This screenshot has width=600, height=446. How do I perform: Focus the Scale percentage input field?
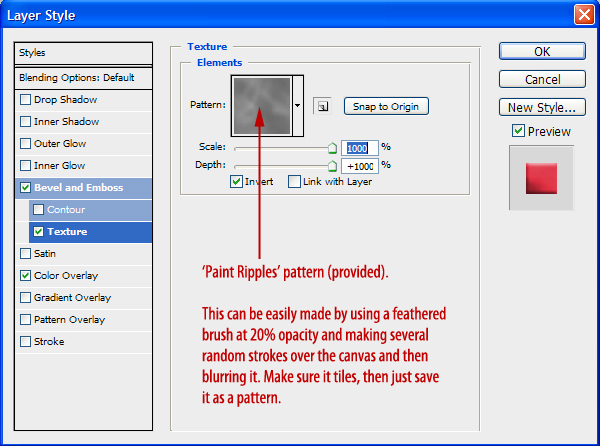click(x=359, y=147)
